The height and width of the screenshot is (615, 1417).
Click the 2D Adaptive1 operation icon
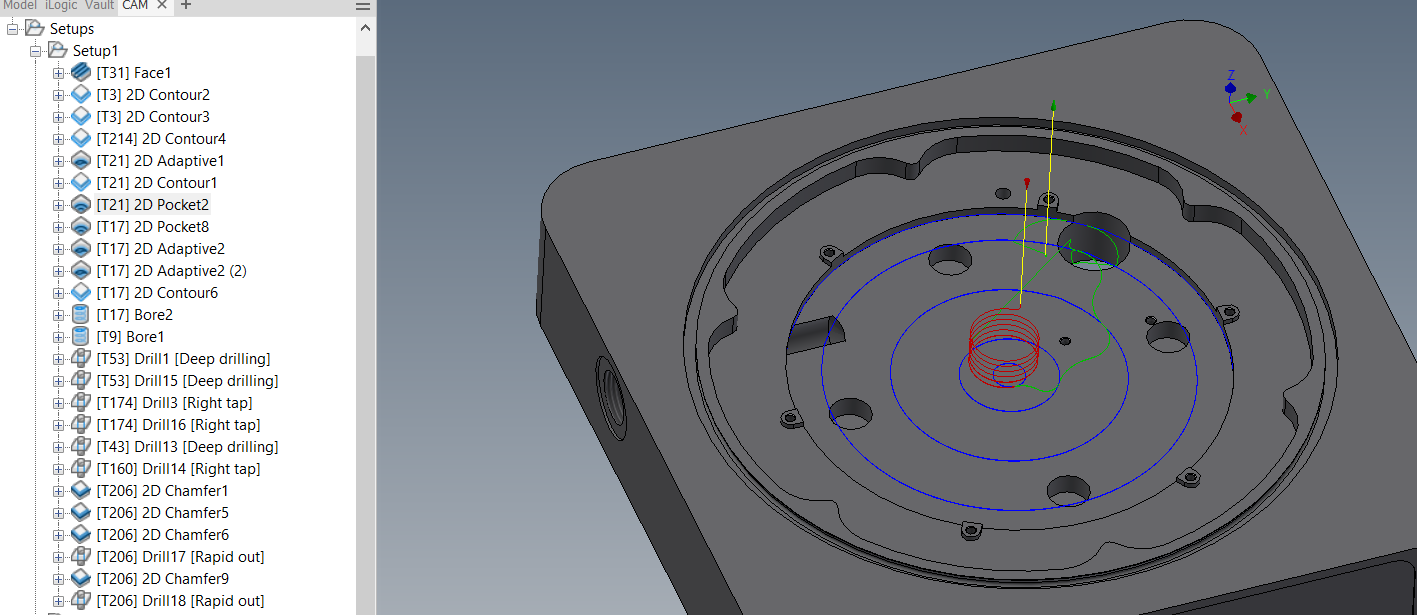click(80, 160)
